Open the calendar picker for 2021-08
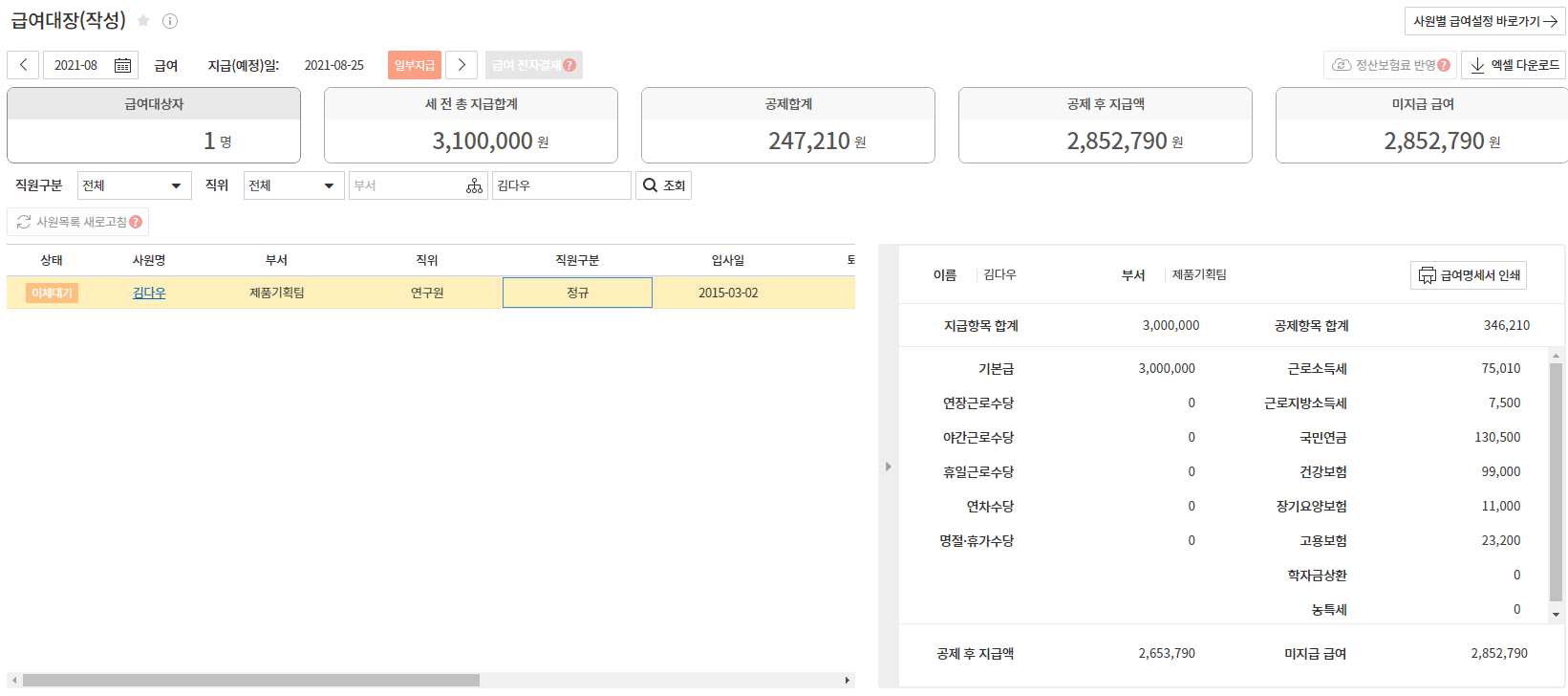 click(122, 65)
